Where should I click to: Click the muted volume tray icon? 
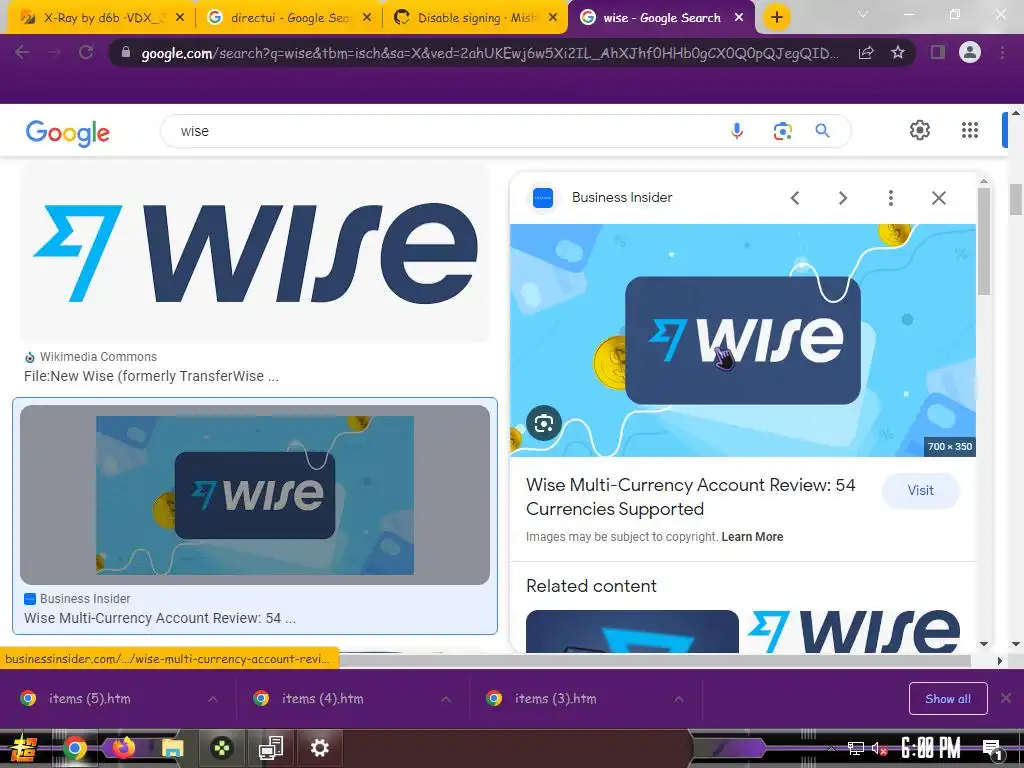[x=879, y=748]
